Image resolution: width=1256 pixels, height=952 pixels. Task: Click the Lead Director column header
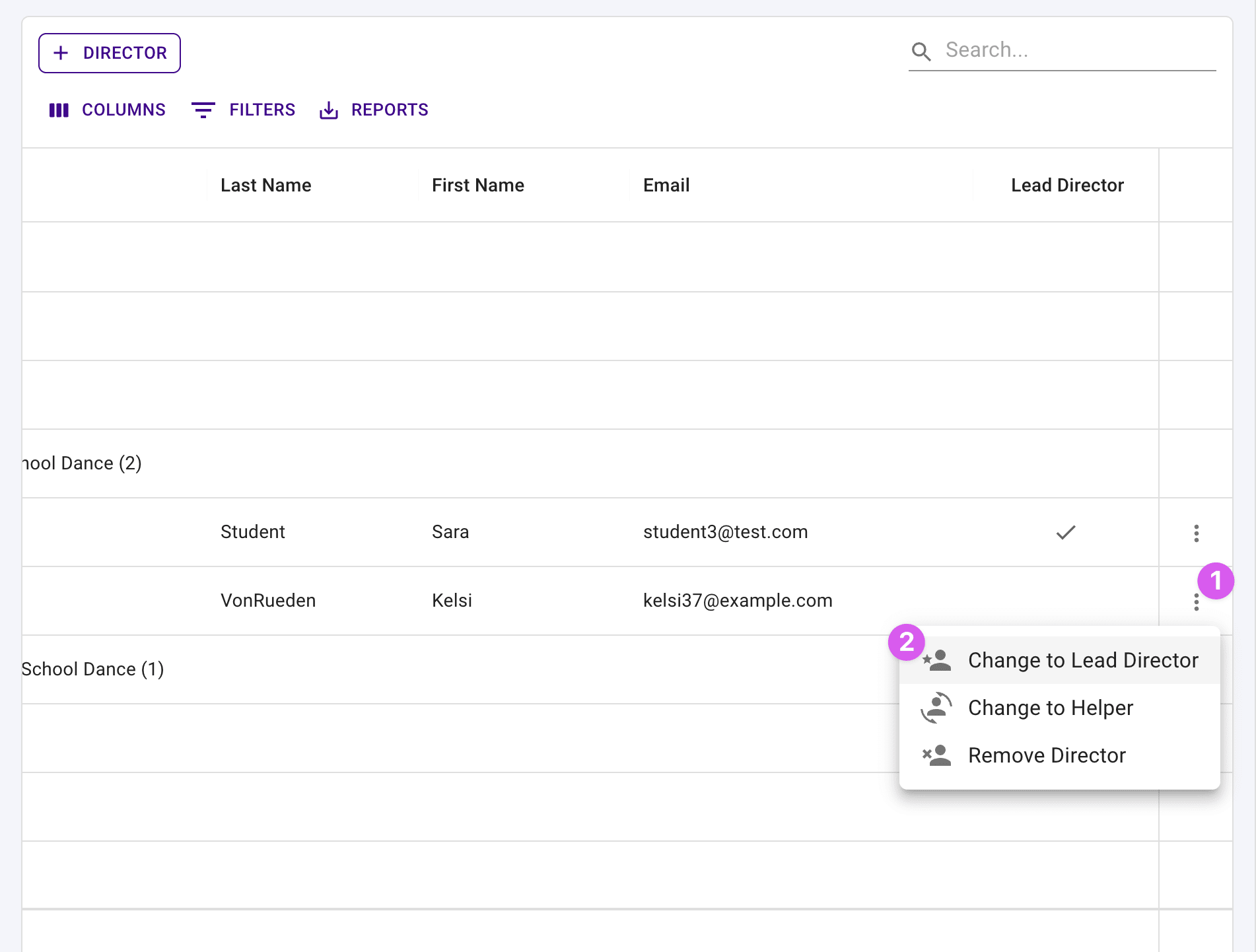(1067, 186)
